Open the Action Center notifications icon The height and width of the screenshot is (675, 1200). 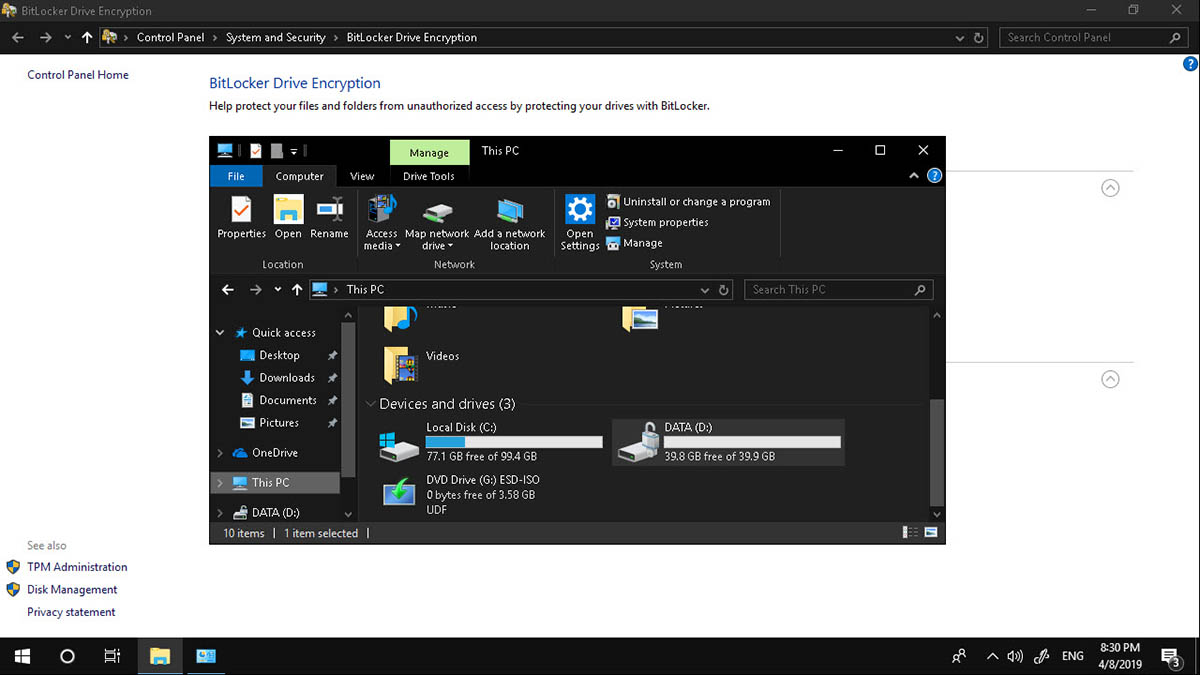point(1170,656)
